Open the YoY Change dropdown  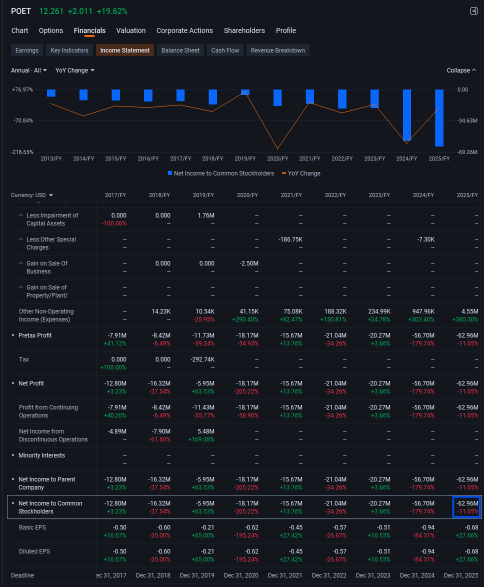tap(75, 70)
